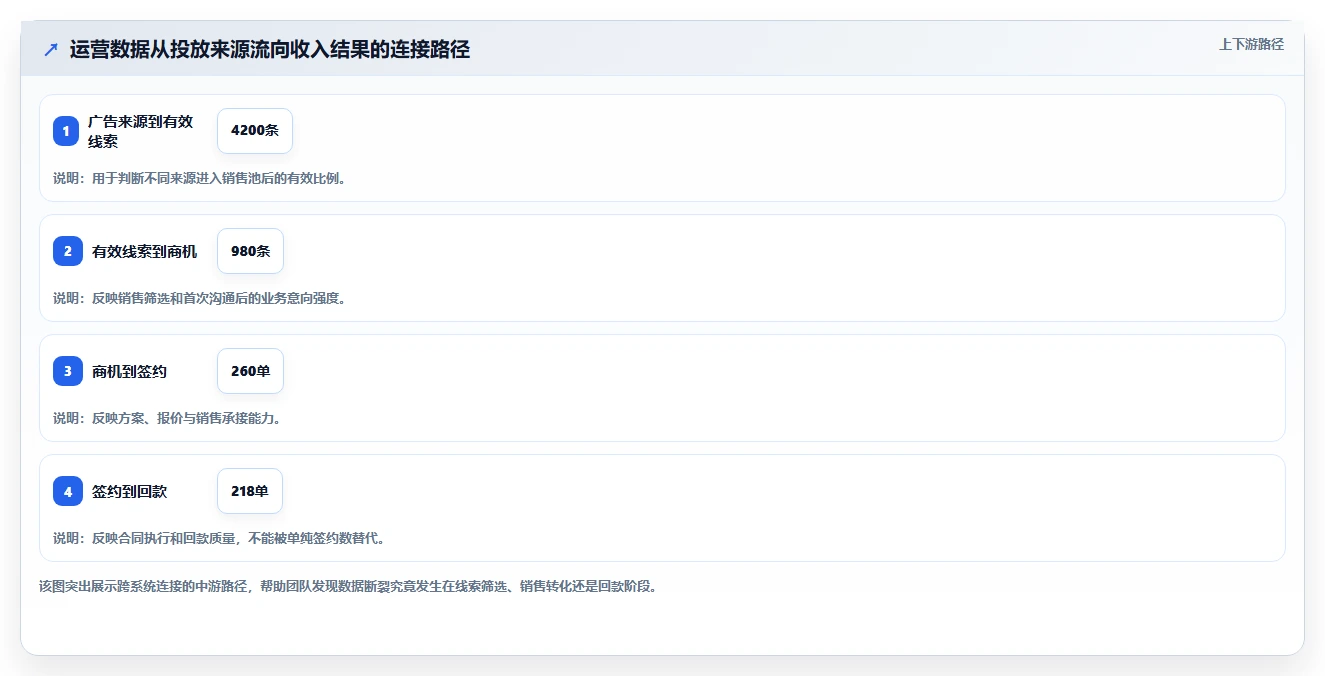Click the step 4 number badge
Screen dimensions: 1325x676
[x=68, y=491]
